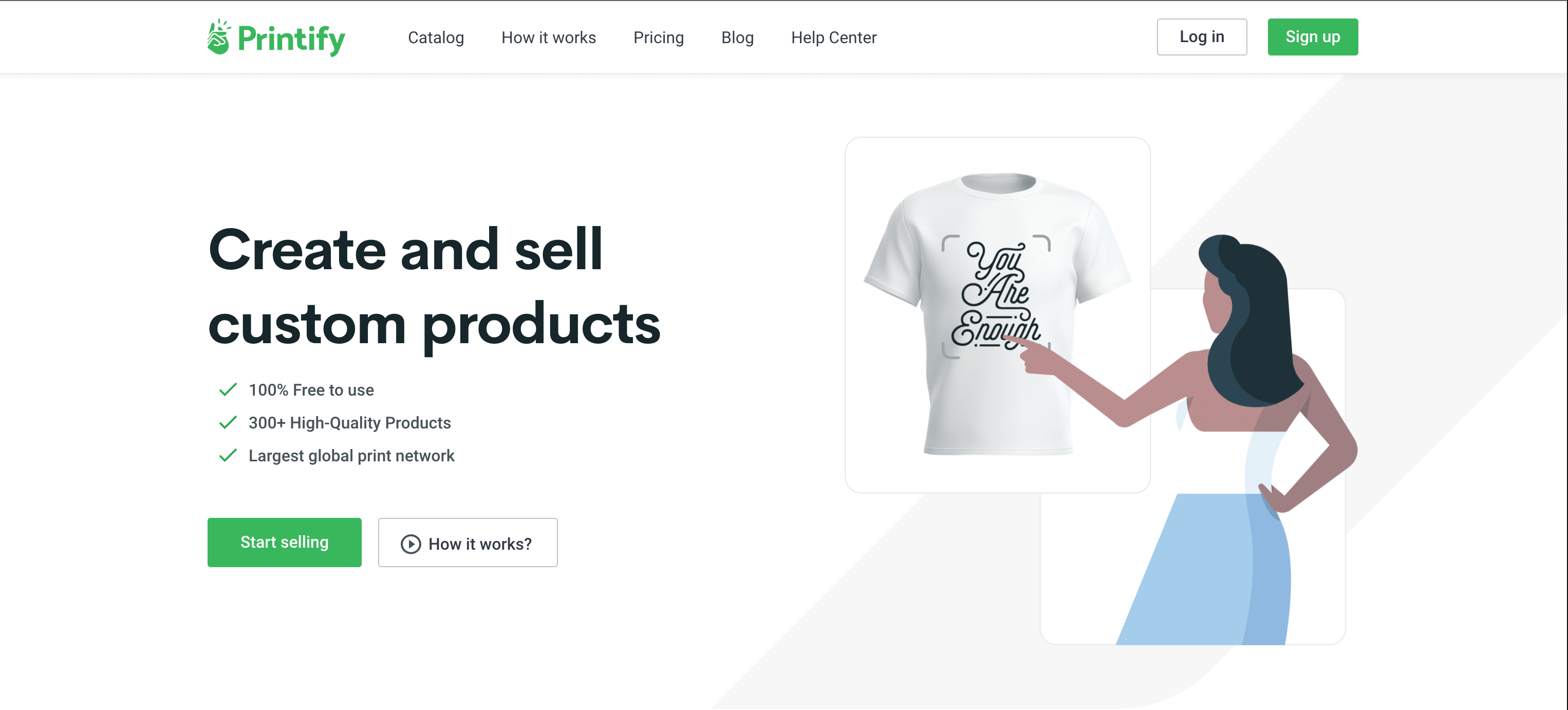Click the Create and sell custom products headline
This screenshot has height=710, width=1568.
(x=434, y=287)
